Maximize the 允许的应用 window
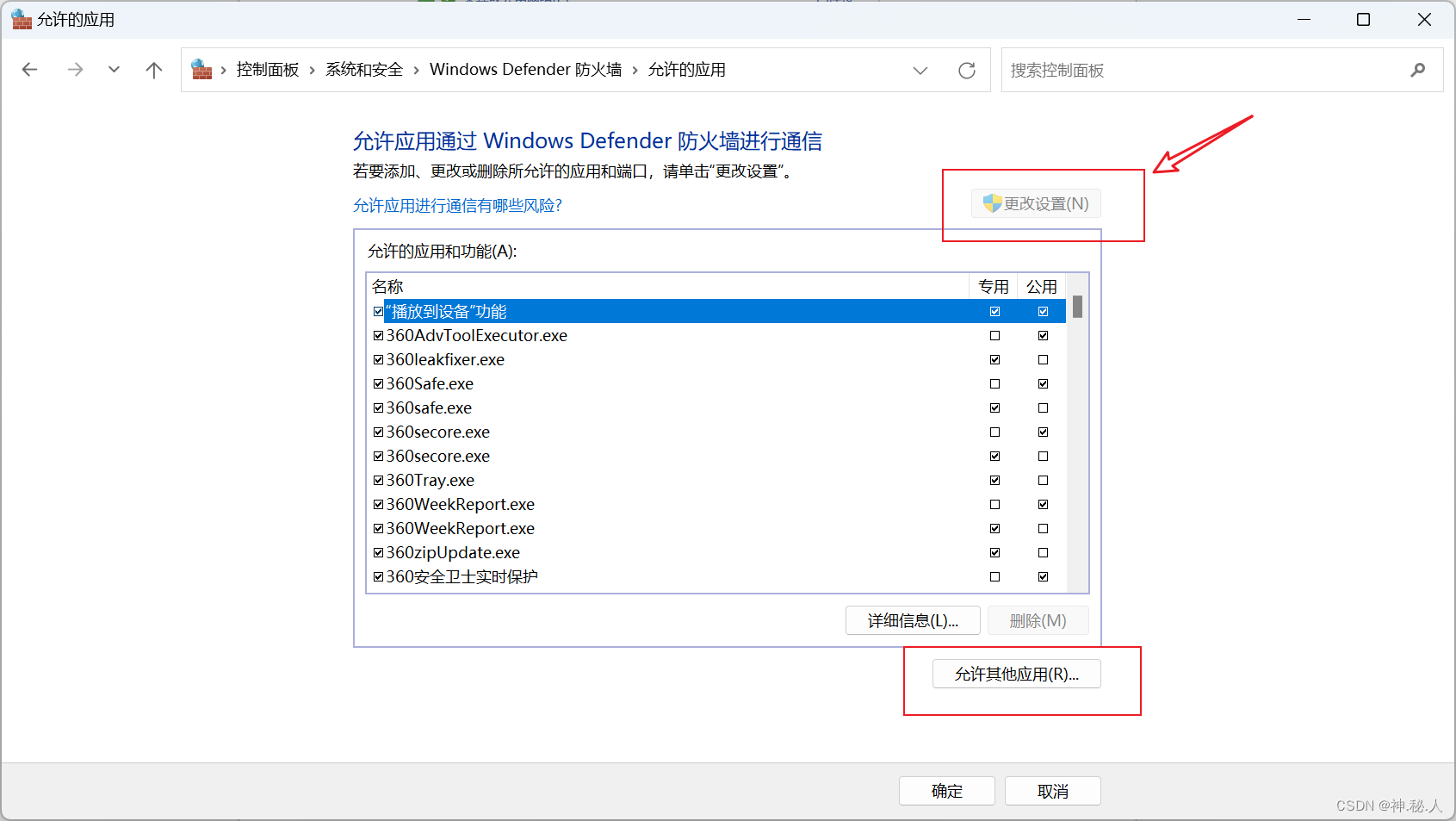The image size is (1456, 821). pos(1364,19)
